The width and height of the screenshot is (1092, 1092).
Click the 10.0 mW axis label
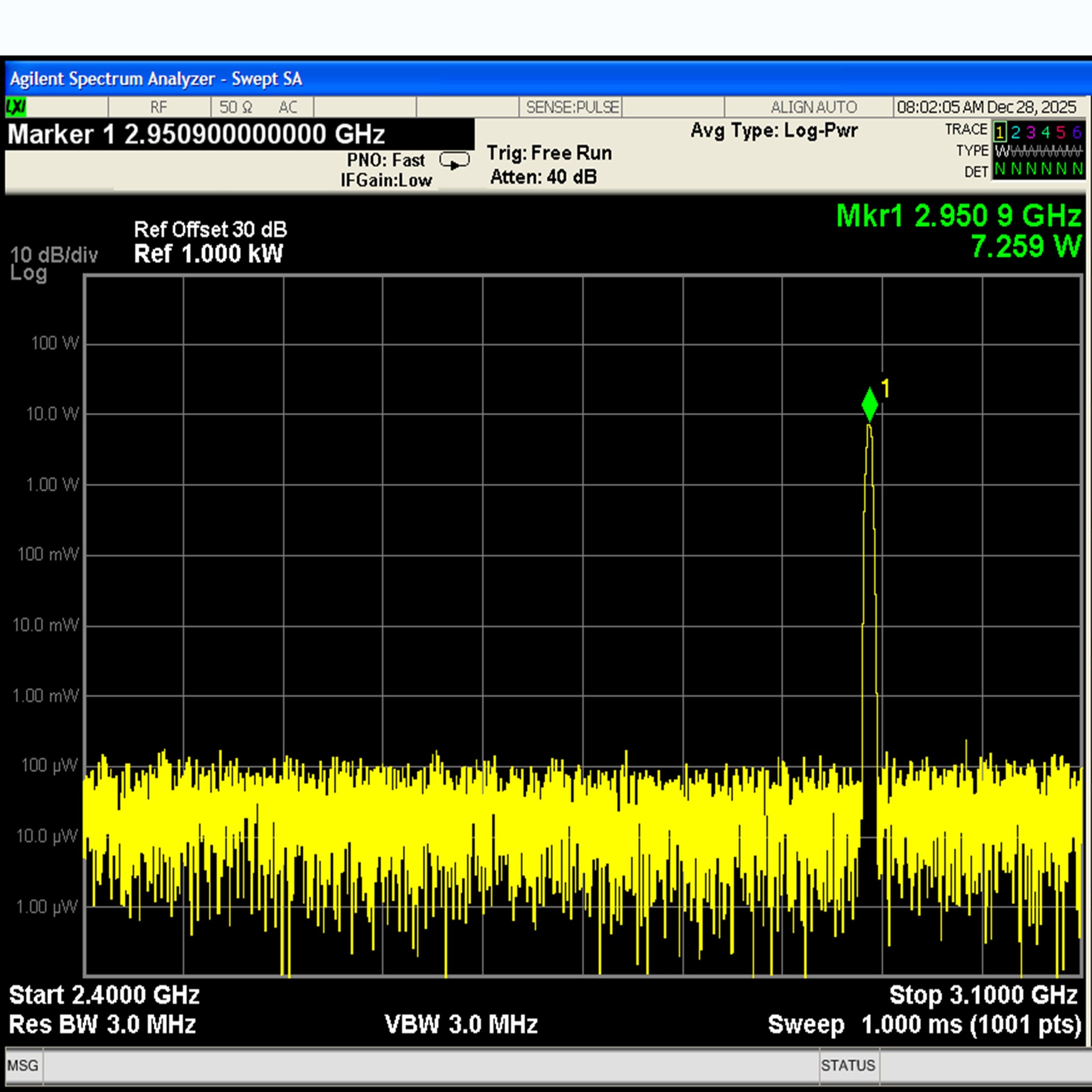[x=46, y=625]
